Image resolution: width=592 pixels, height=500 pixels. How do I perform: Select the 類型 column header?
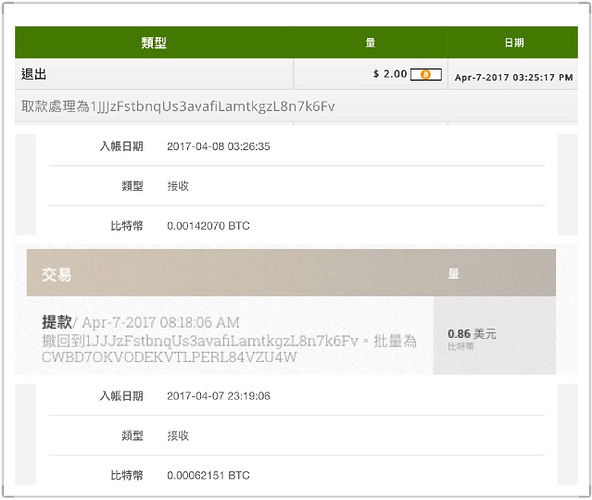154,43
